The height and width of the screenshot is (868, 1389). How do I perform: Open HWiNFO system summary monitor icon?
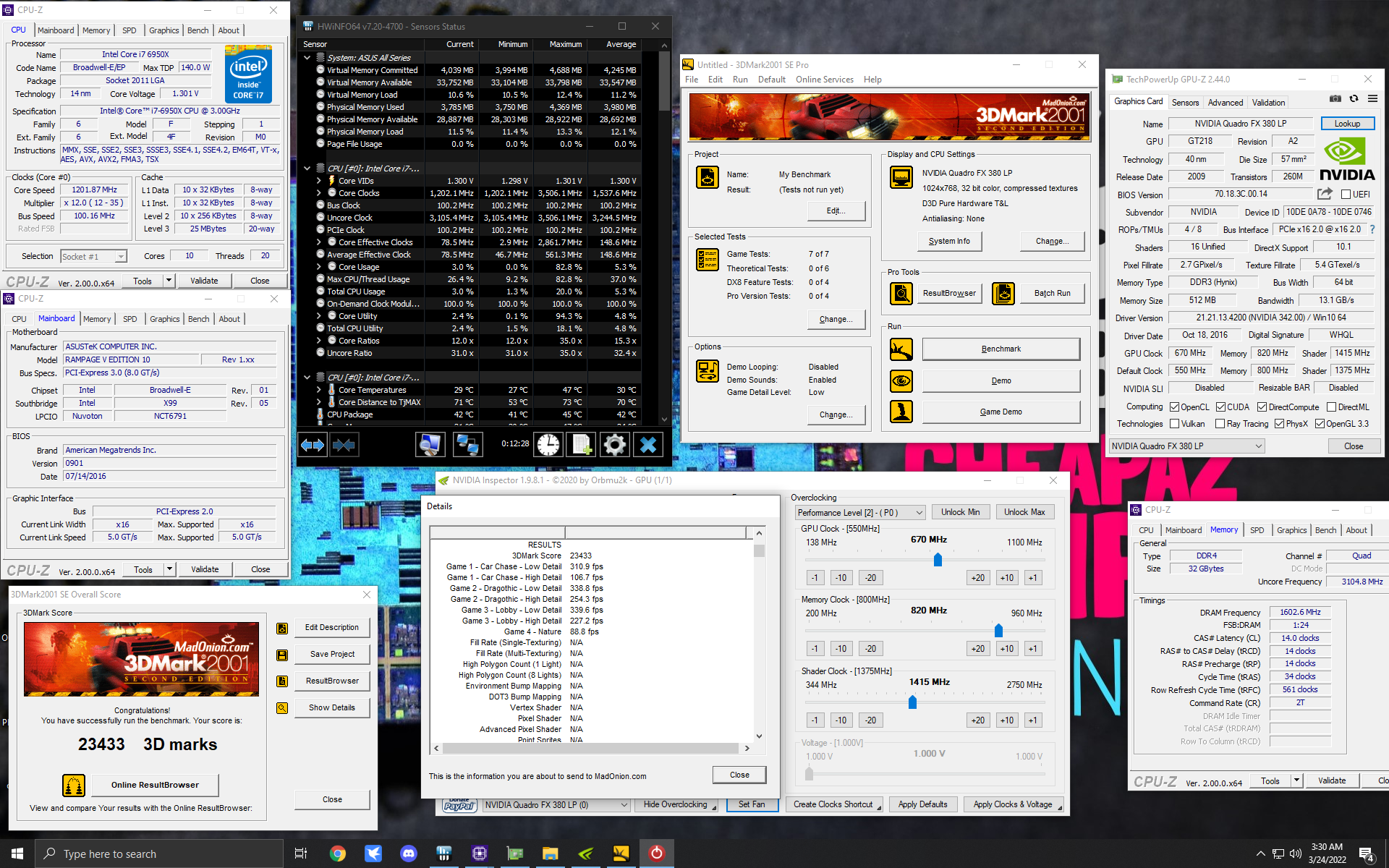click(430, 445)
